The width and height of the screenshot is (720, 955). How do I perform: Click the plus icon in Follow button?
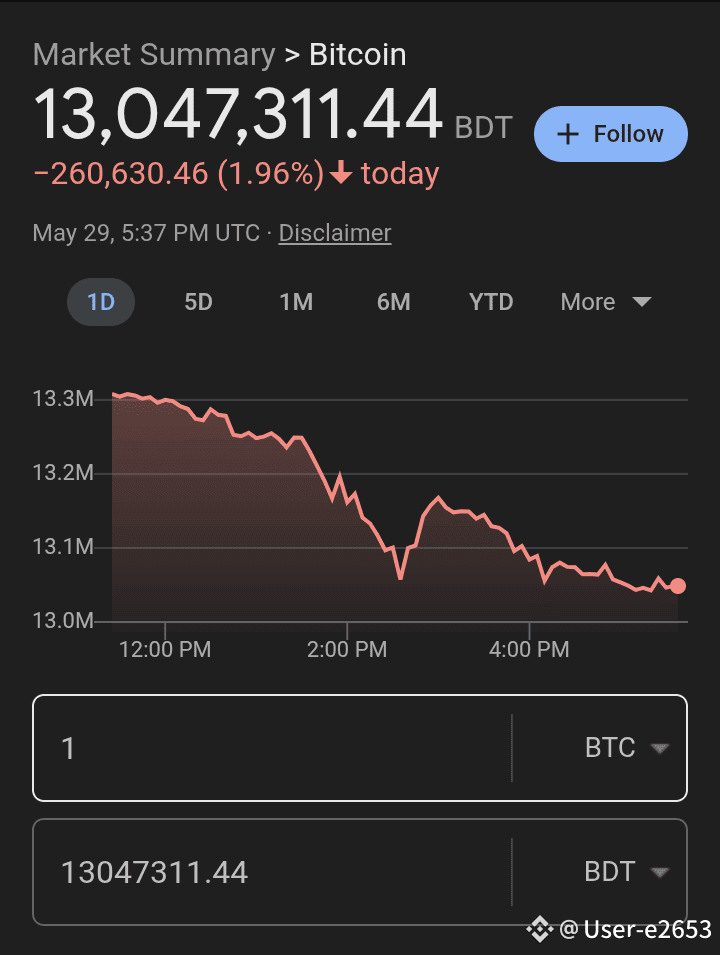coord(567,134)
